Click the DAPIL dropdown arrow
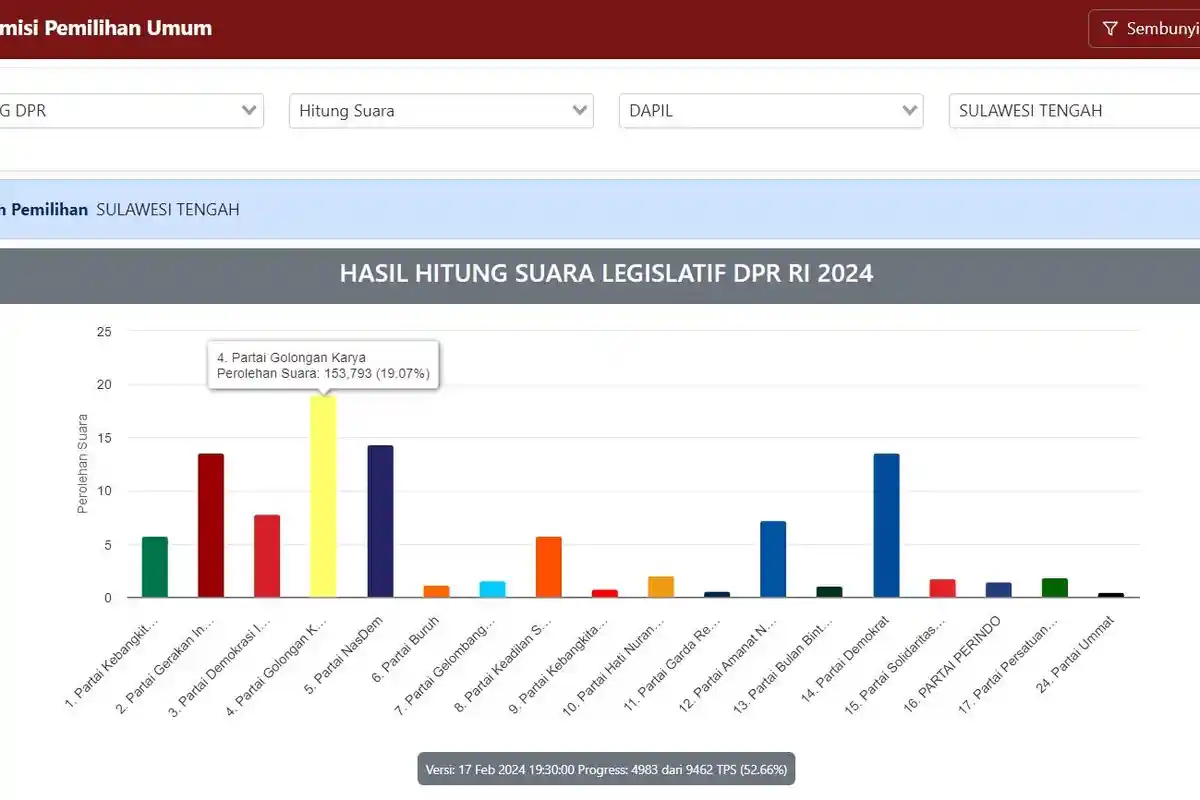Viewport: 1200px width, 800px height. pos(908,110)
